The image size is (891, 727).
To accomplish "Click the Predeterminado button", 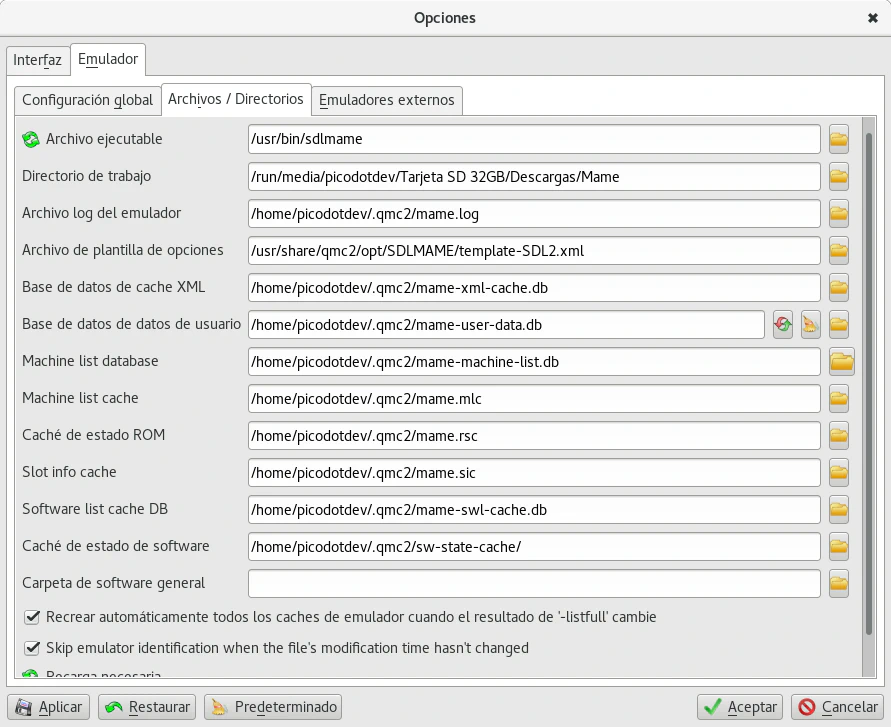I will tap(273, 707).
